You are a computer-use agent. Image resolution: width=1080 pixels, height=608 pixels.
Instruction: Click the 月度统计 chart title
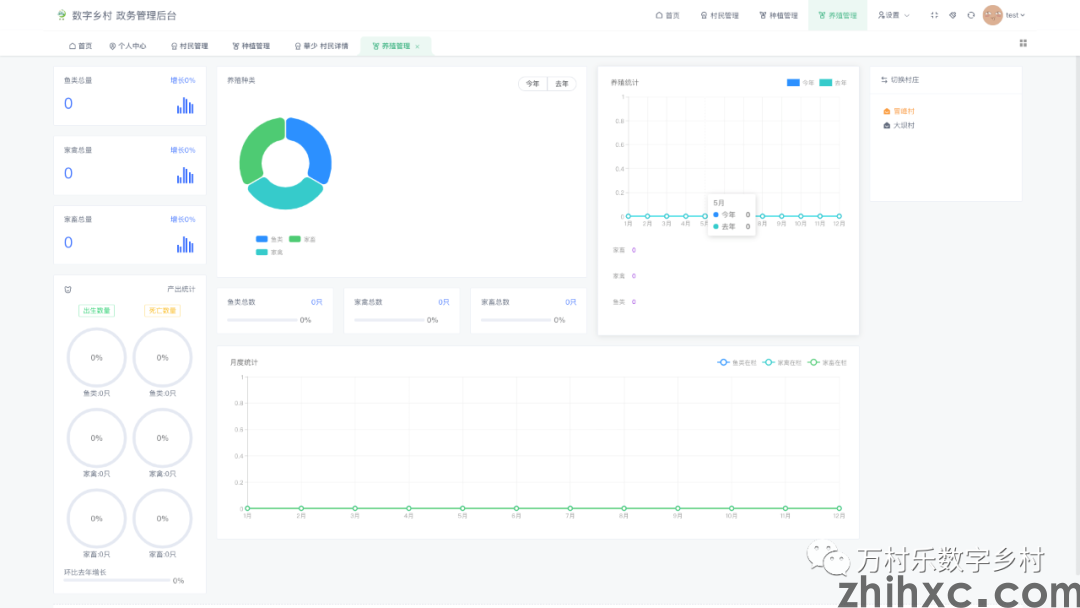point(244,362)
